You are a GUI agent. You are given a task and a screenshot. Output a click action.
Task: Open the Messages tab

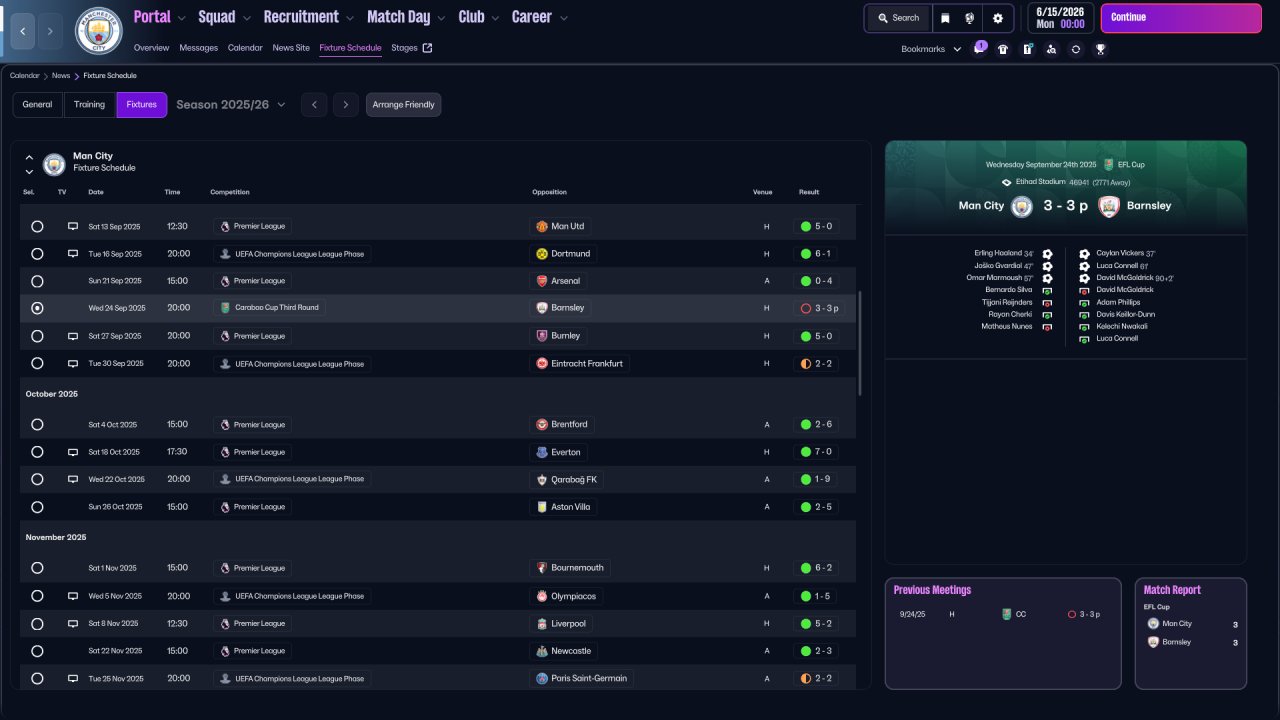[199, 48]
